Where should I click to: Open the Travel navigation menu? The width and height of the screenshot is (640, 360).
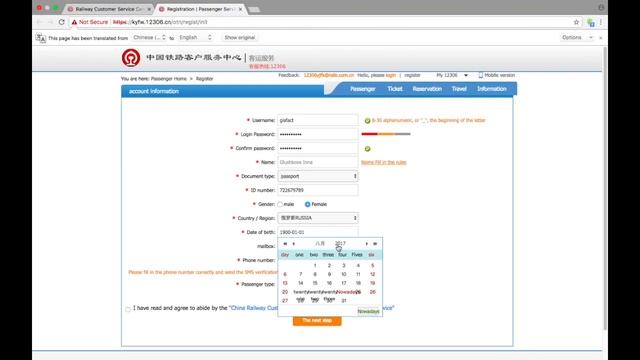tap(459, 89)
